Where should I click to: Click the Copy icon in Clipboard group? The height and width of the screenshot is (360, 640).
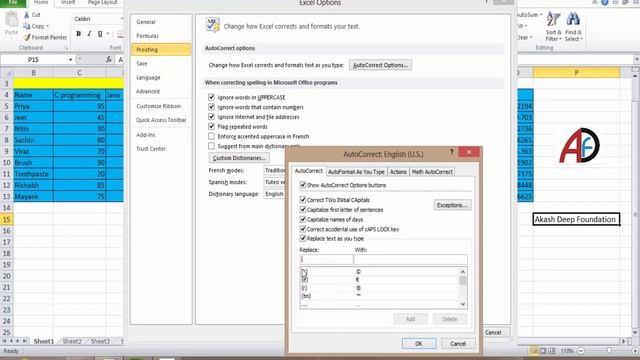tap(27, 26)
